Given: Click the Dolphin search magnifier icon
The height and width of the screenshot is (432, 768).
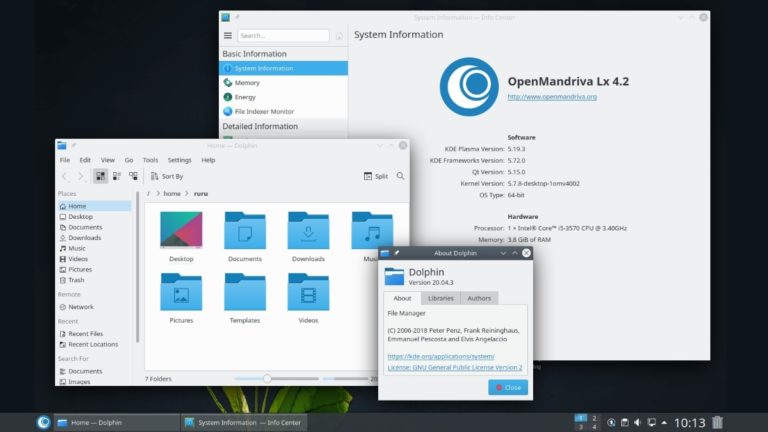Looking at the screenshot, I should point(400,176).
